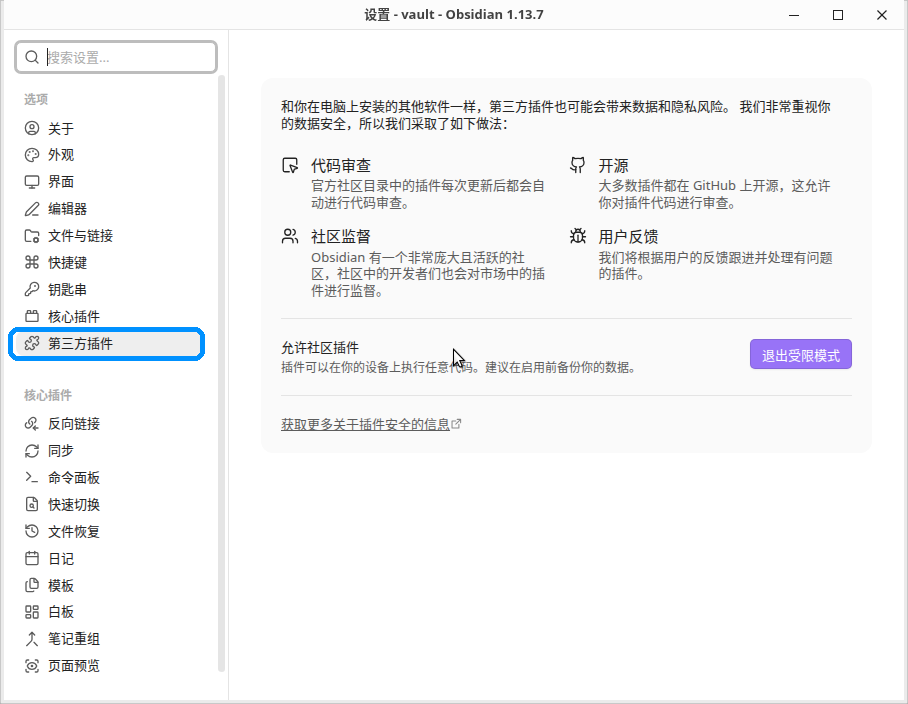This screenshot has width=908, height=704.
Task: Click the 界面 monitor icon
Action: (32, 182)
